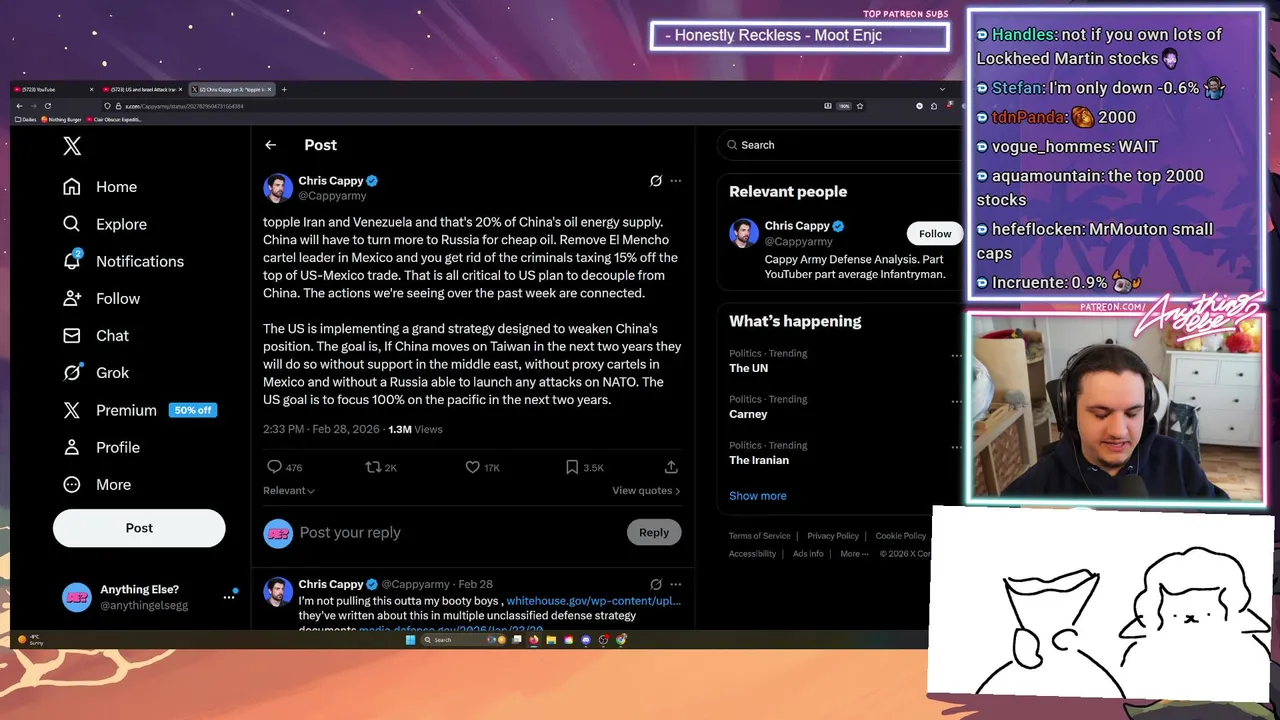
Task: Click the repost icon showing 2K
Action: (373, 467)
